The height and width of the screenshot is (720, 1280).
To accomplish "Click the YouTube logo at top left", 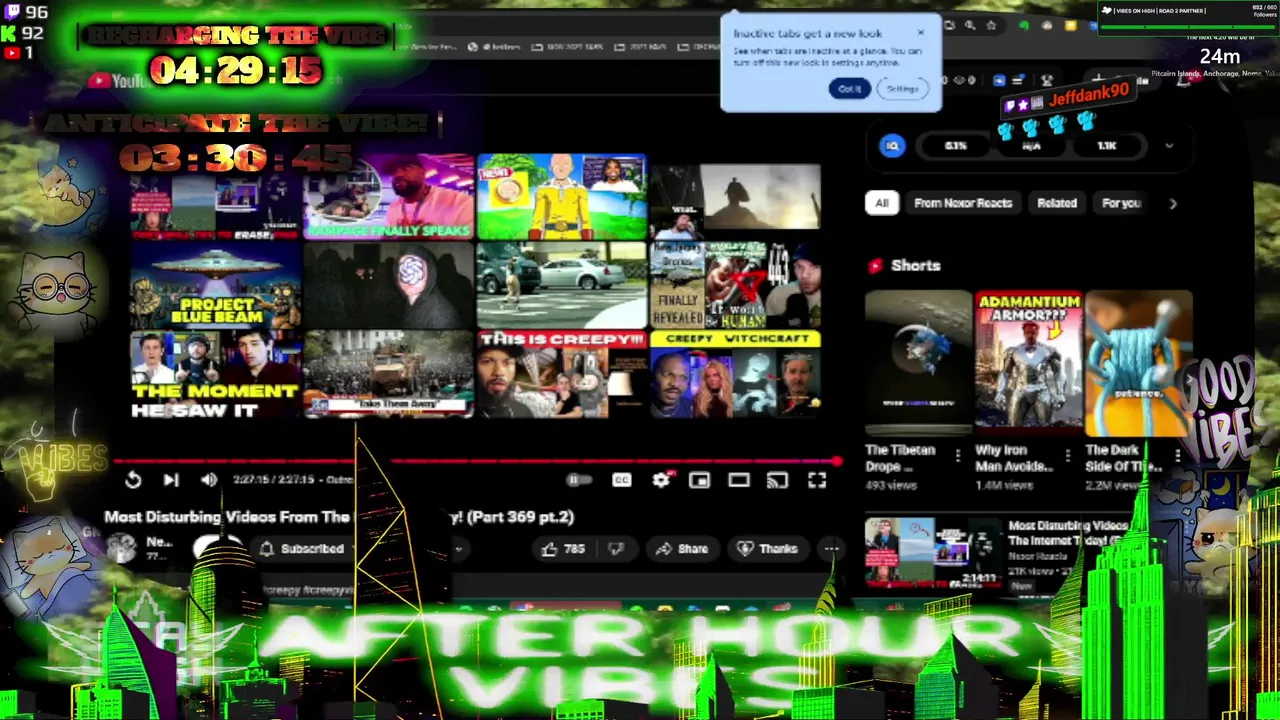I will (118, 81).
